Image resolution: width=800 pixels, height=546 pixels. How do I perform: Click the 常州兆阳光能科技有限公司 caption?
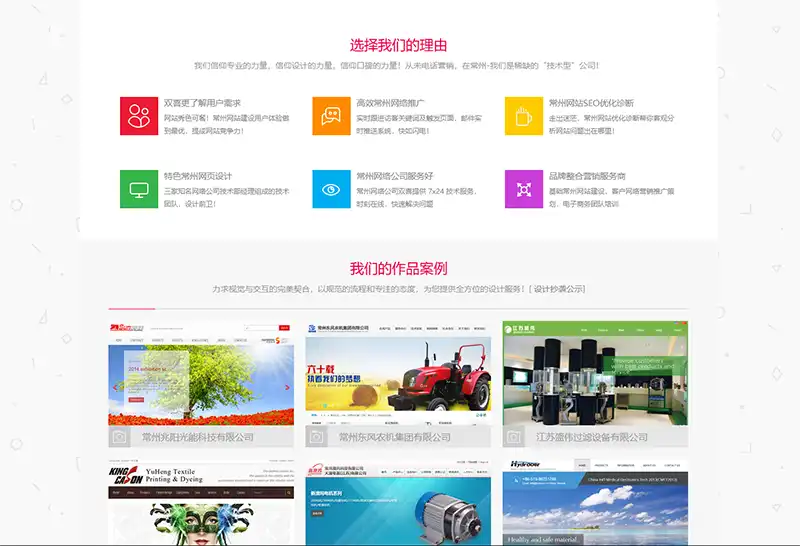point(198,437)
